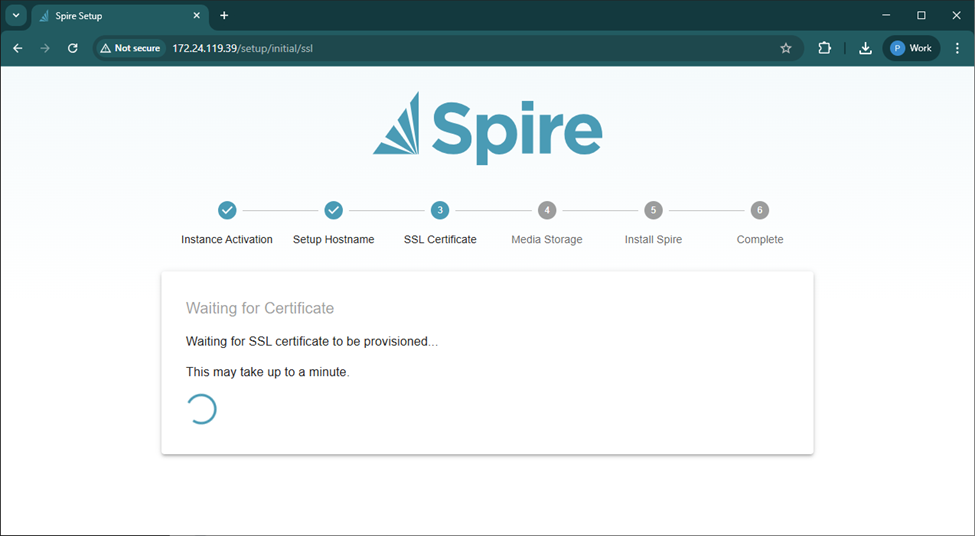Click the step 6 circle icon

pyautogui.click(x=760, y=210)
